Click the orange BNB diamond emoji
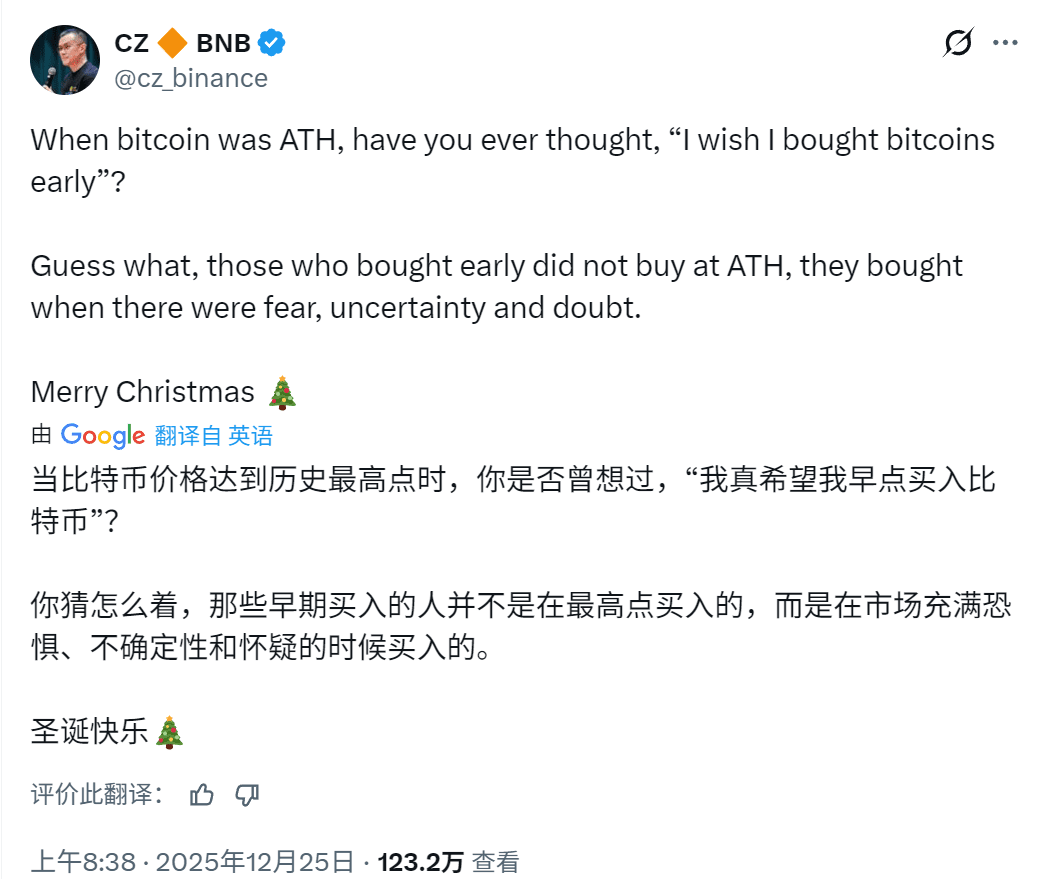 coord(174,43)
